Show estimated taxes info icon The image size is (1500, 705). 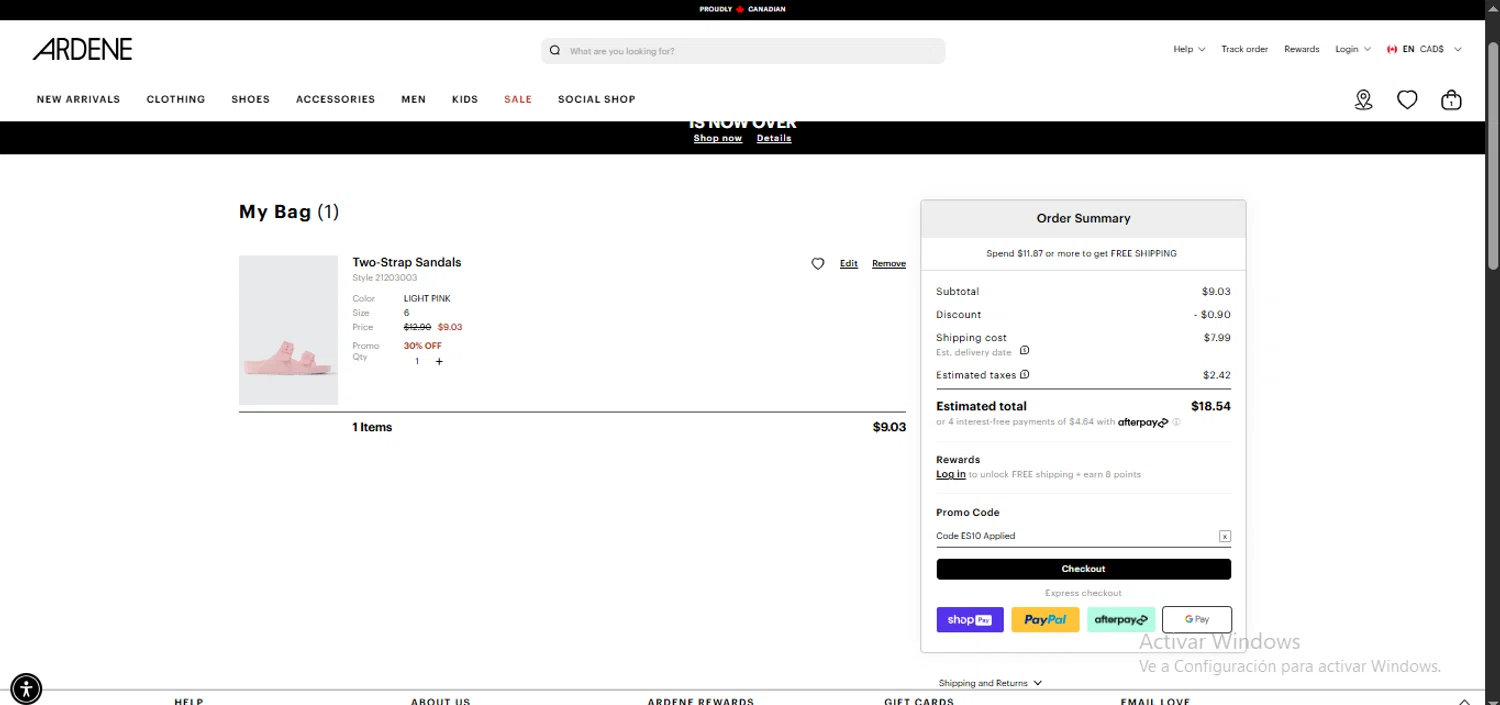1024,375
